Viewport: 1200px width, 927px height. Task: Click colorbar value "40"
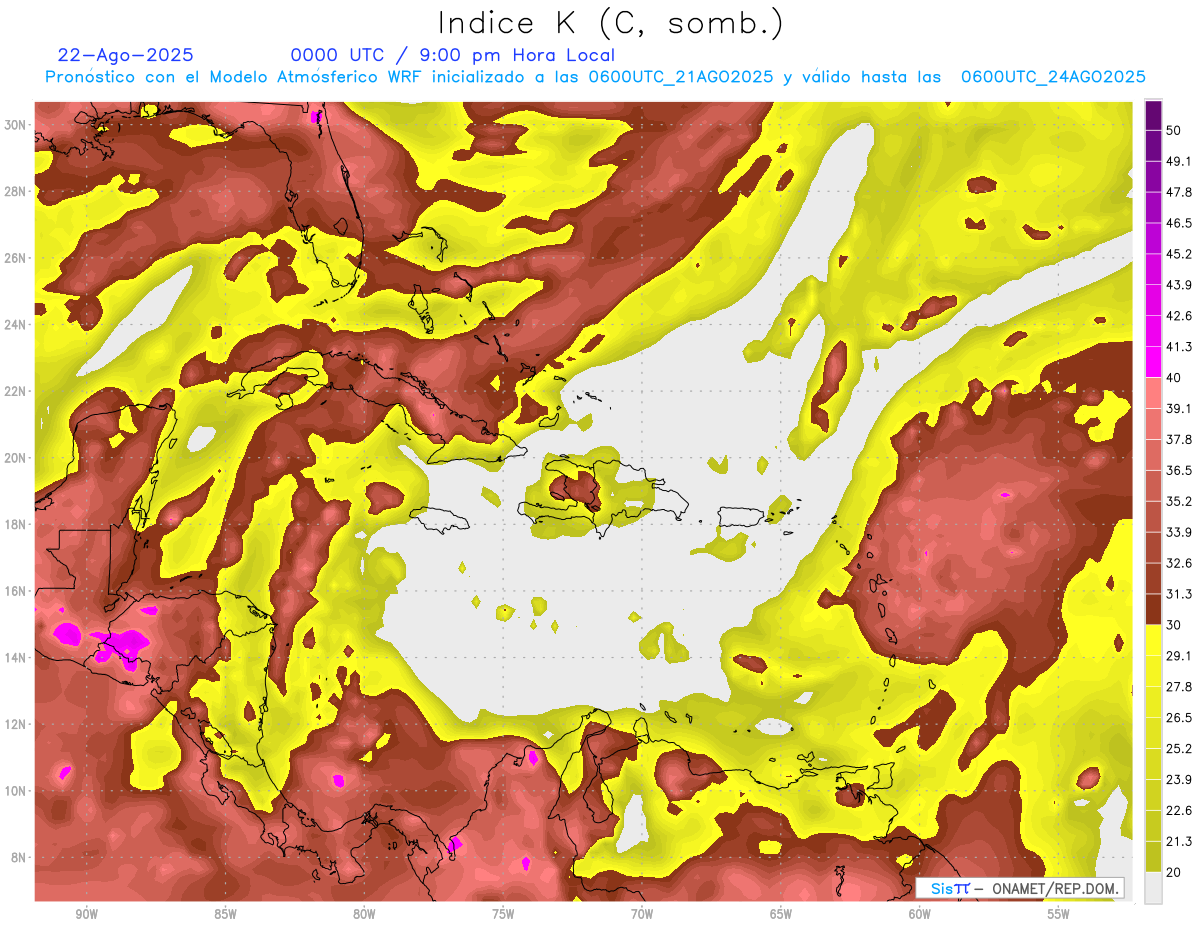click(x=1175, y=377)
